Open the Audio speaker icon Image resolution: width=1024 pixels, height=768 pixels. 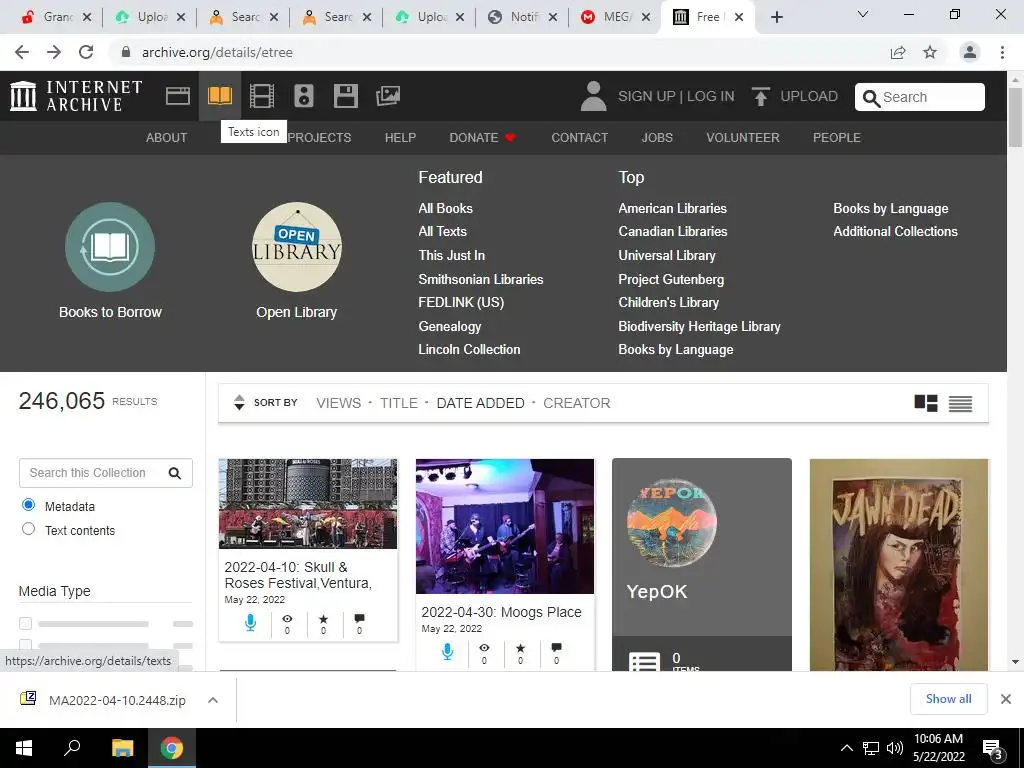(x=304, y=96)
